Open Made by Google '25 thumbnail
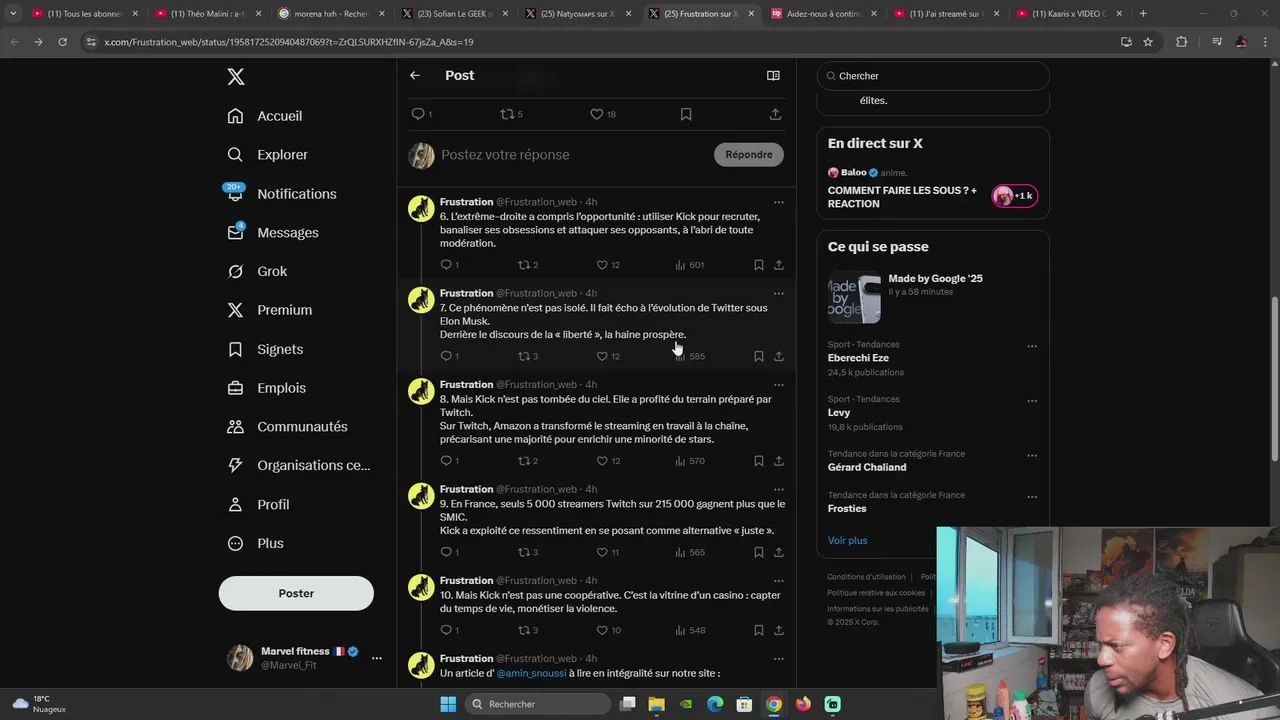Image resolution: width=1280 pixels, height=720 pixels. (854, 297)
